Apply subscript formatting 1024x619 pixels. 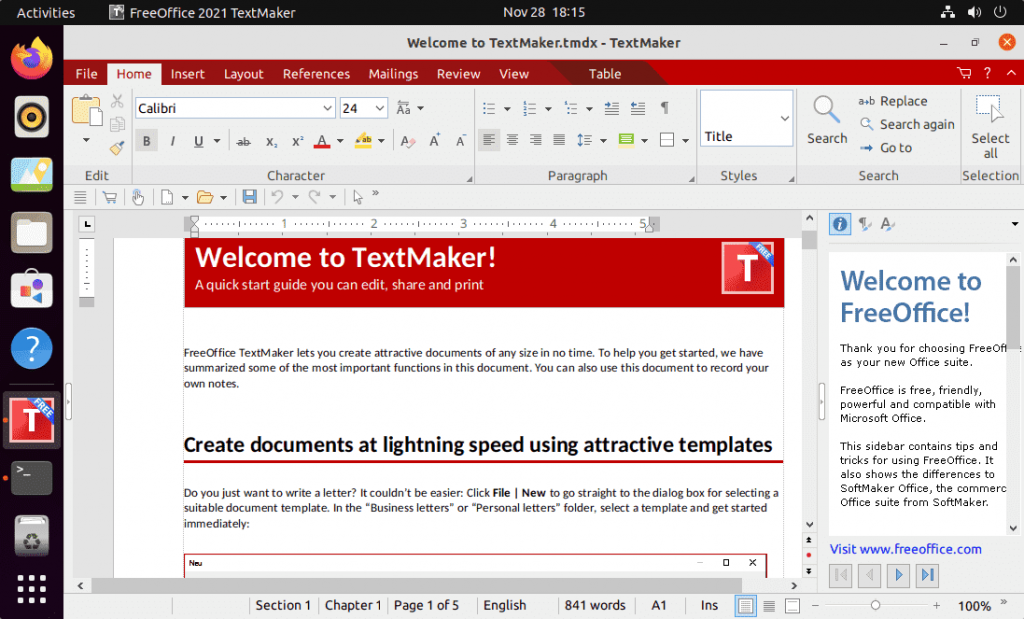[271, 141]
